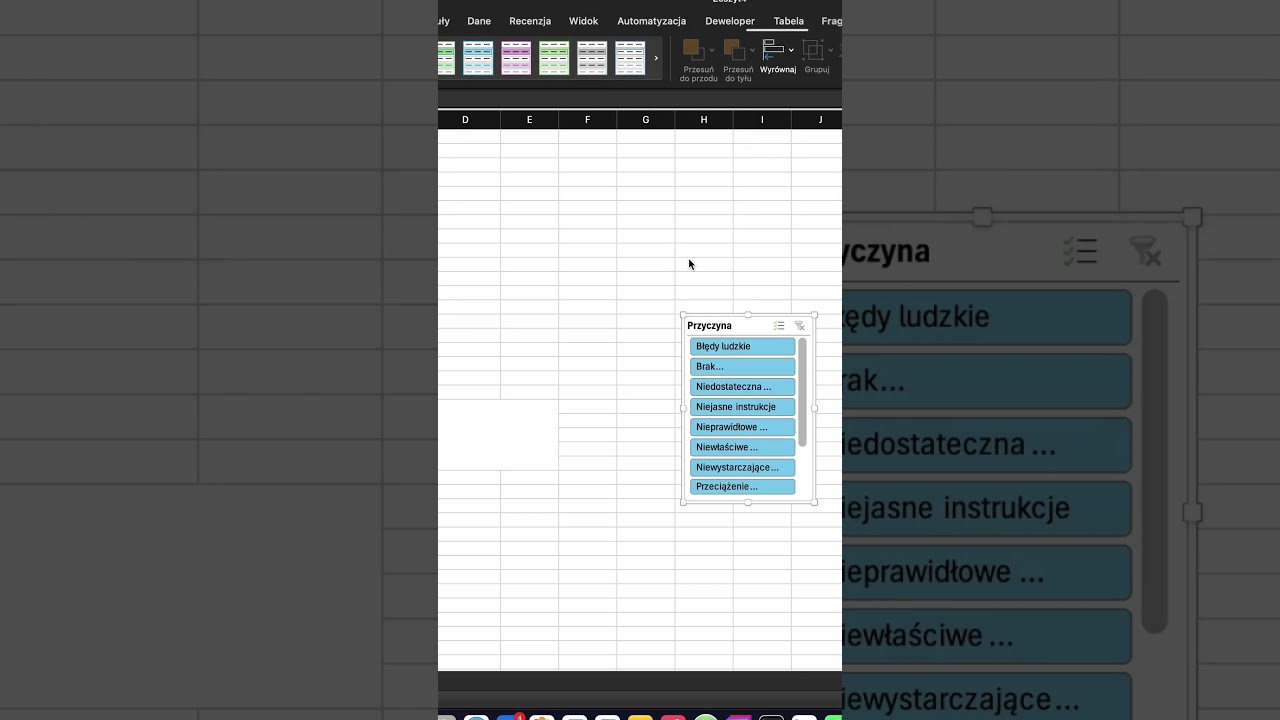Open the Dane ribbon tab

479,21
